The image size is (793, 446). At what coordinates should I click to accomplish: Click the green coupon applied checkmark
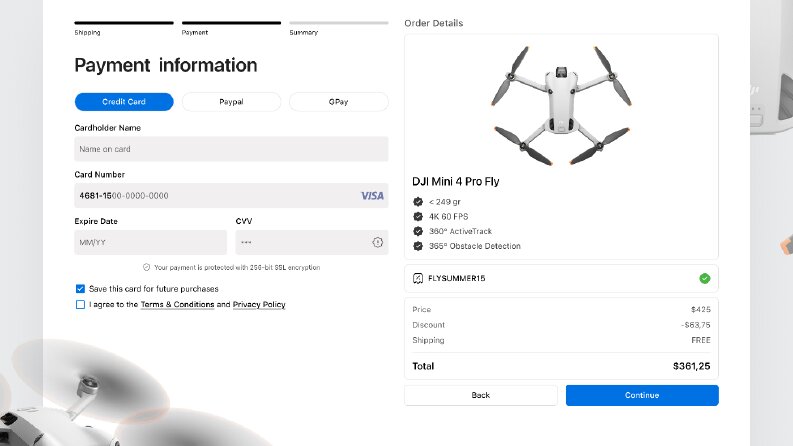pyautogui.click(x=704, y=279)
